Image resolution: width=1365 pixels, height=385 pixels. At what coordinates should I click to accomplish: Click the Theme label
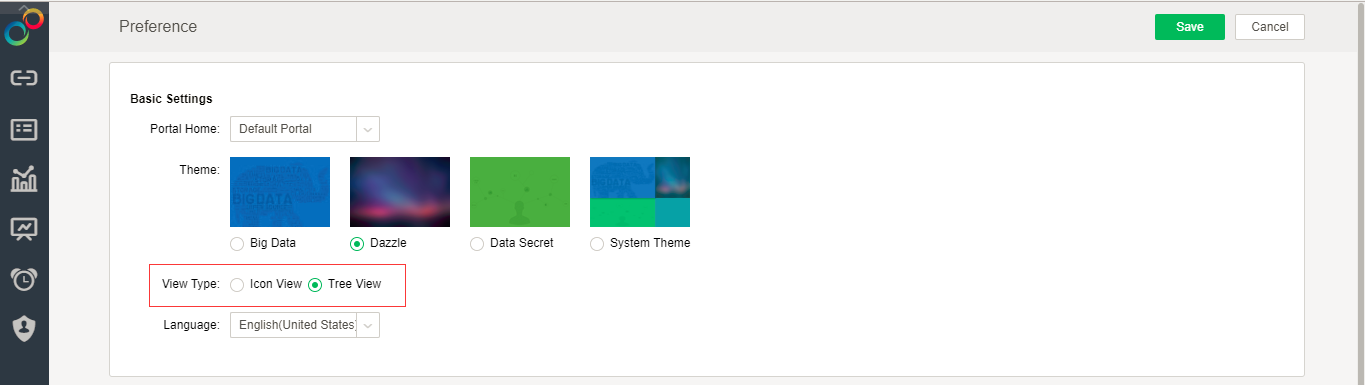(199, 169)
